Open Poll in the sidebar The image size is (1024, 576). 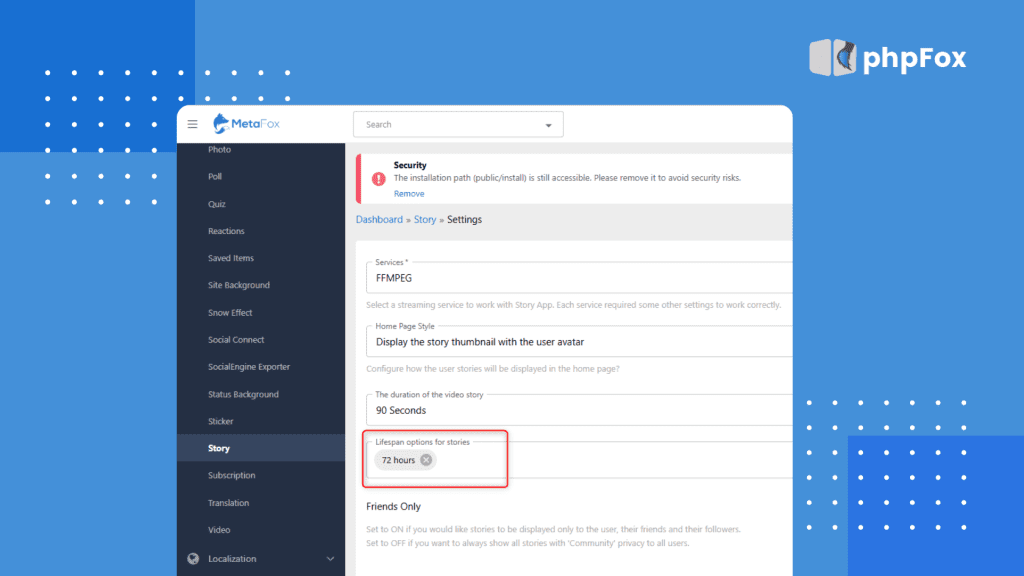click(215, 177)
